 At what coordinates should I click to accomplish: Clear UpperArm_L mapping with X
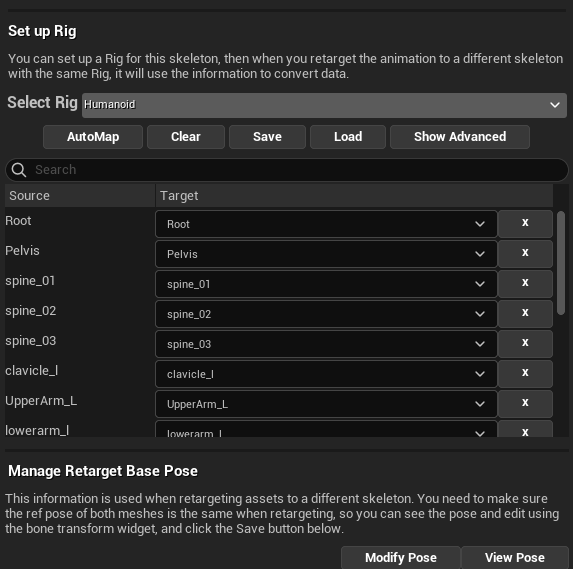pos(525,403)
